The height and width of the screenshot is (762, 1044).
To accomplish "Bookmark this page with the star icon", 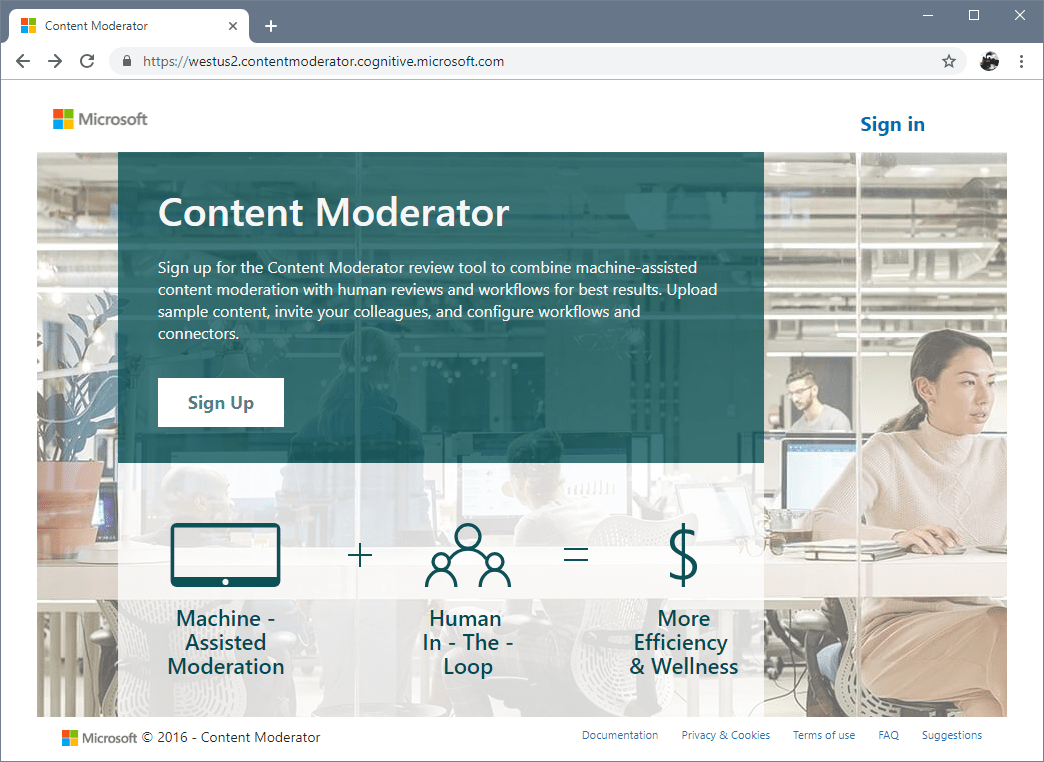I will coord(949,61).
